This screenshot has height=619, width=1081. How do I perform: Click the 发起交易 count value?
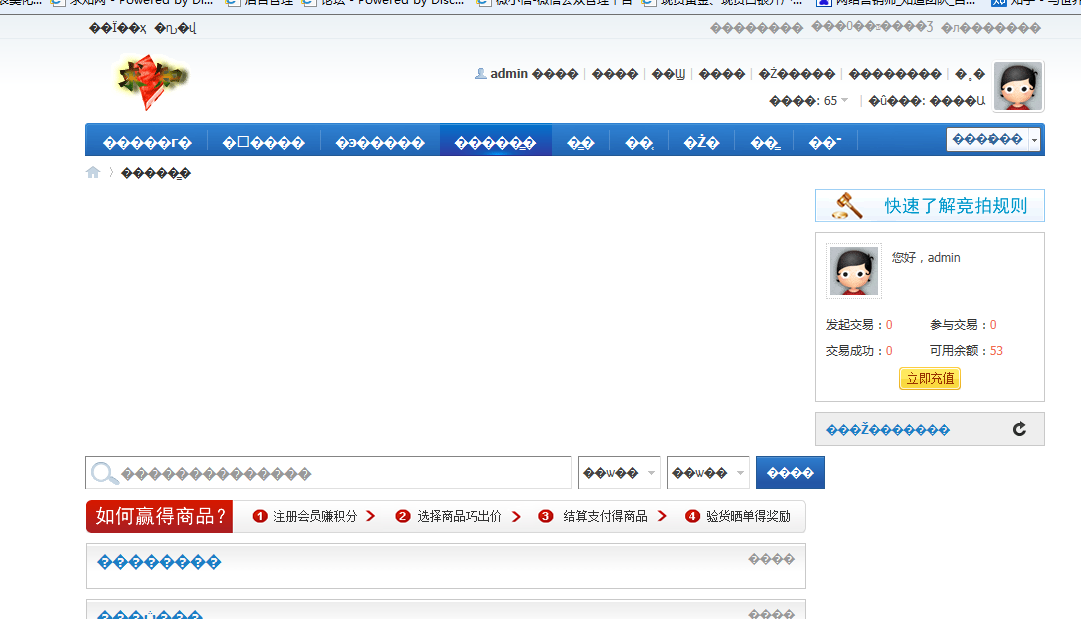[889, 325]
